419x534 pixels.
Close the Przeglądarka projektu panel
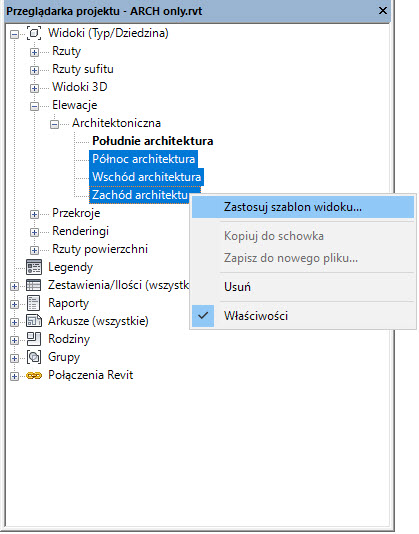[383, 11]
